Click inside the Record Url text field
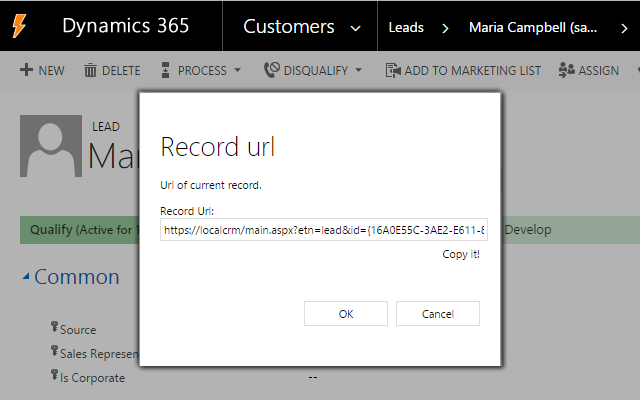This screenshot has width=640, height=400. 324,230
